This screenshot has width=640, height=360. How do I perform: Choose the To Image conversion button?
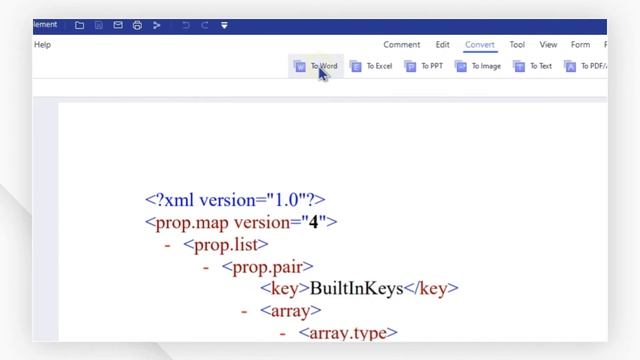[478, 66]
